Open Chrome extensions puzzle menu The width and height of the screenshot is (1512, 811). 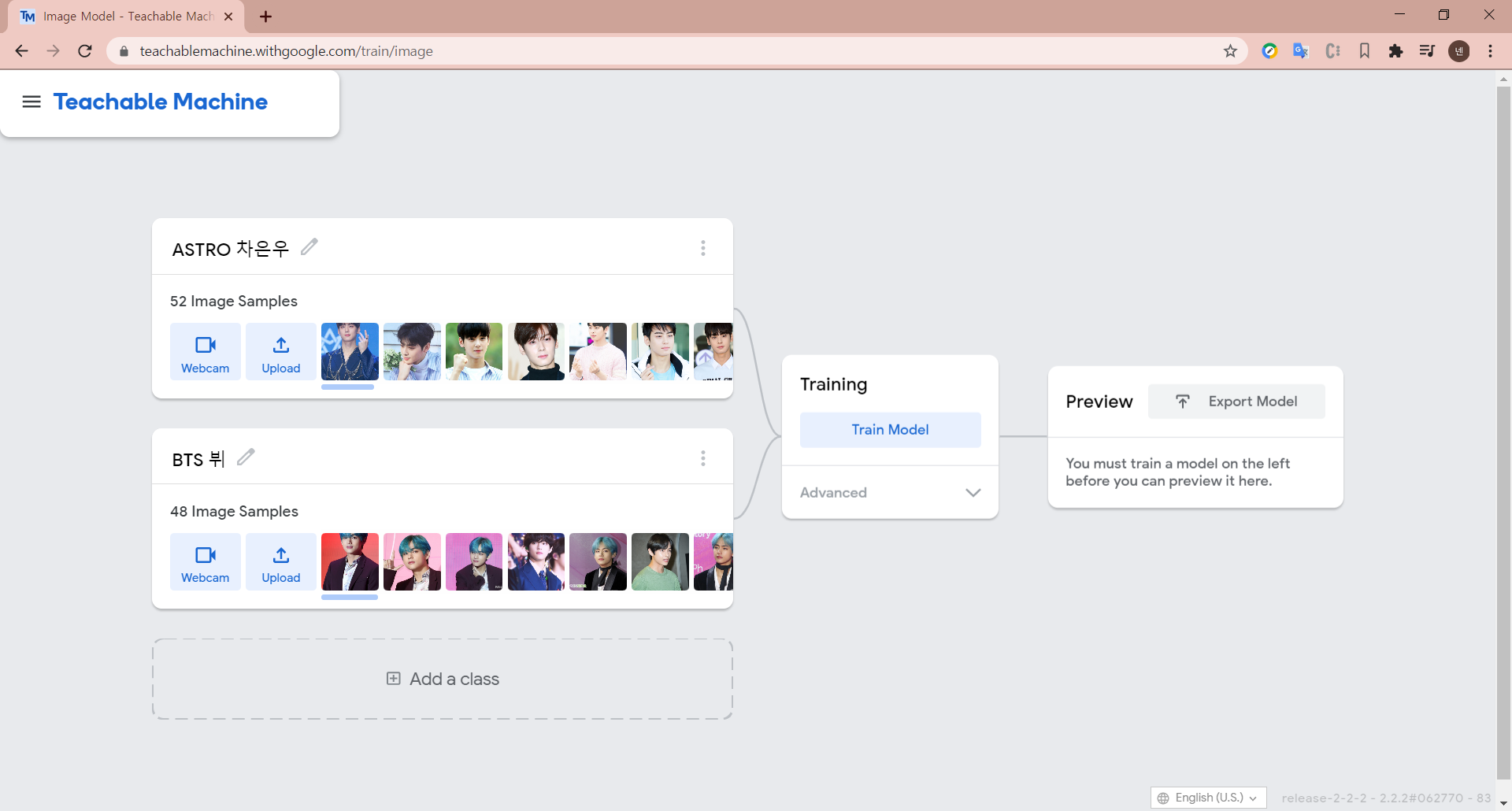point(1395,51)
